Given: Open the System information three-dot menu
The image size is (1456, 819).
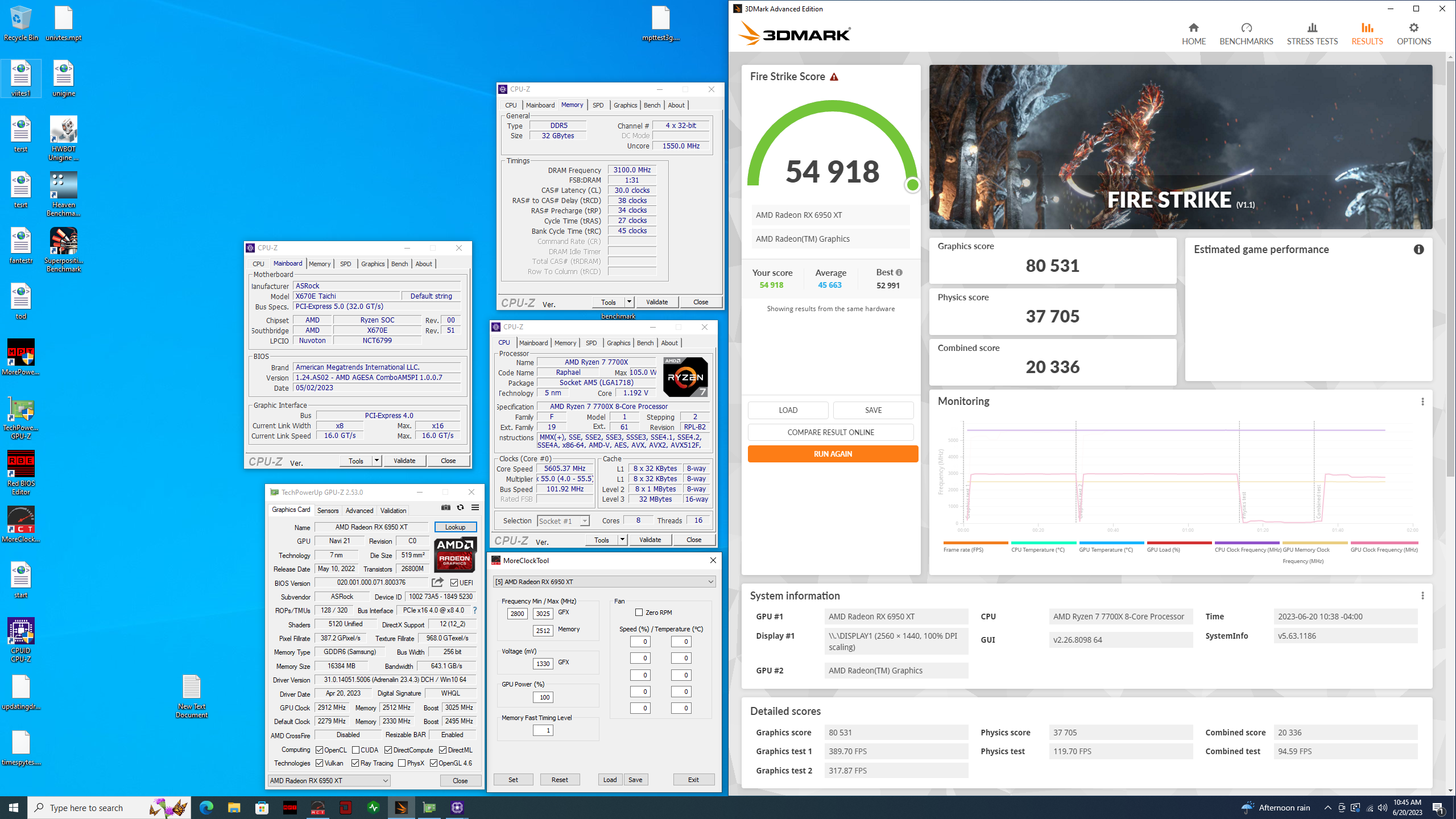Looking at the screenshot, I should click(x=1422, y=595).
